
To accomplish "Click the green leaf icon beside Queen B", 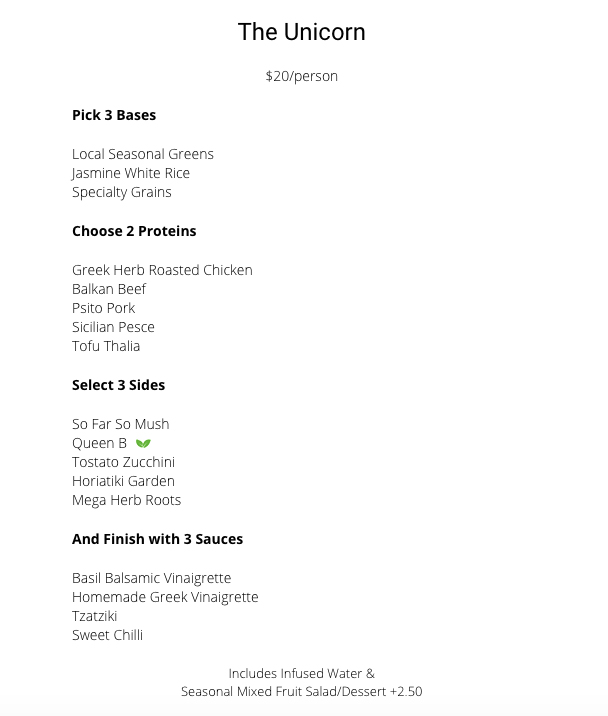I will (x=143, y=443).
